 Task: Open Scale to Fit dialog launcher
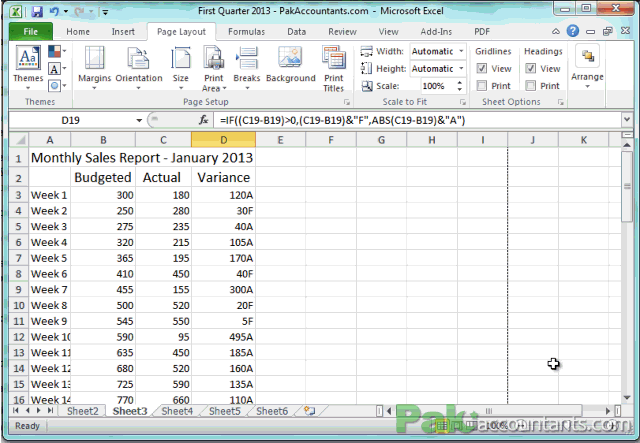[x=463, y=102]
